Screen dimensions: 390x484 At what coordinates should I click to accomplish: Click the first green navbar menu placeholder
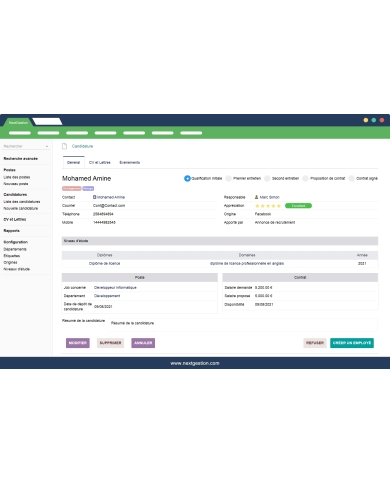pyautogui.click(x=20, y=133)
